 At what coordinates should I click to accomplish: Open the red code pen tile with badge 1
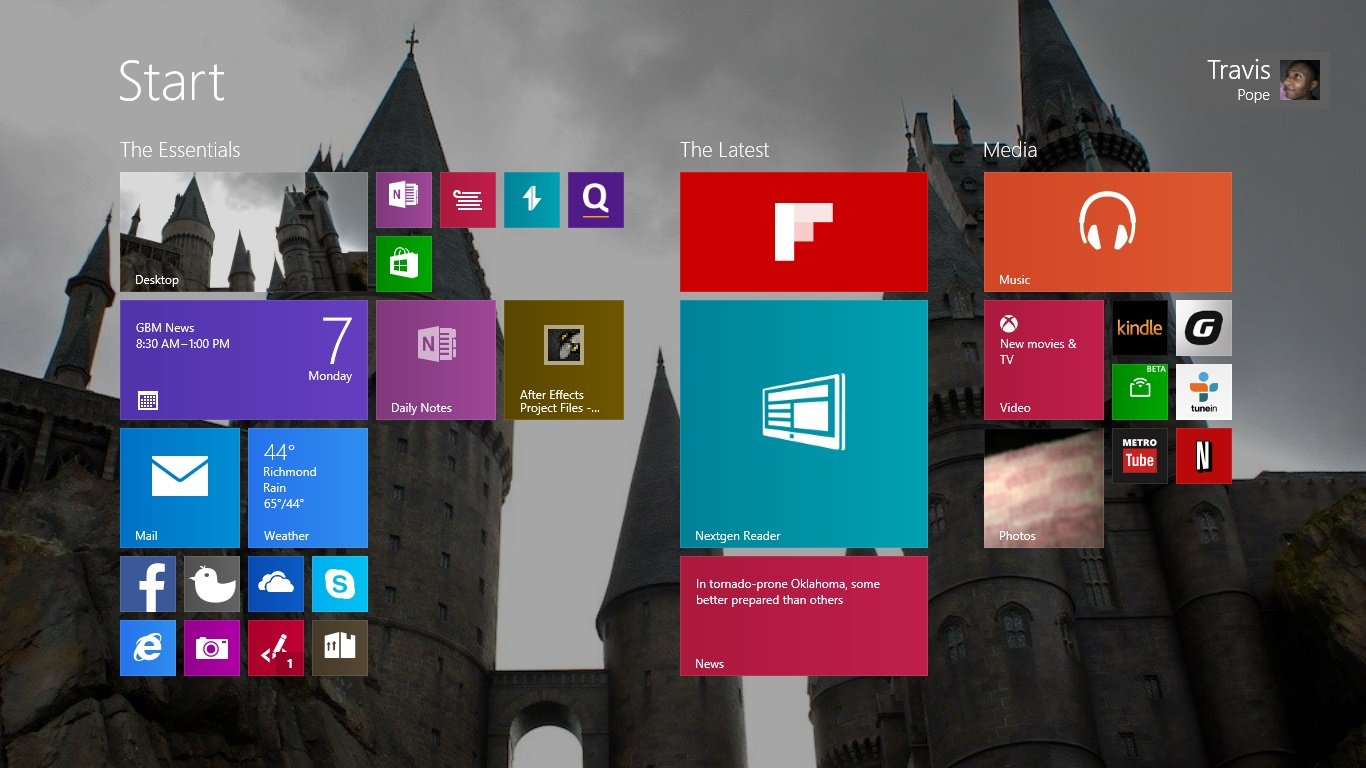276,648
